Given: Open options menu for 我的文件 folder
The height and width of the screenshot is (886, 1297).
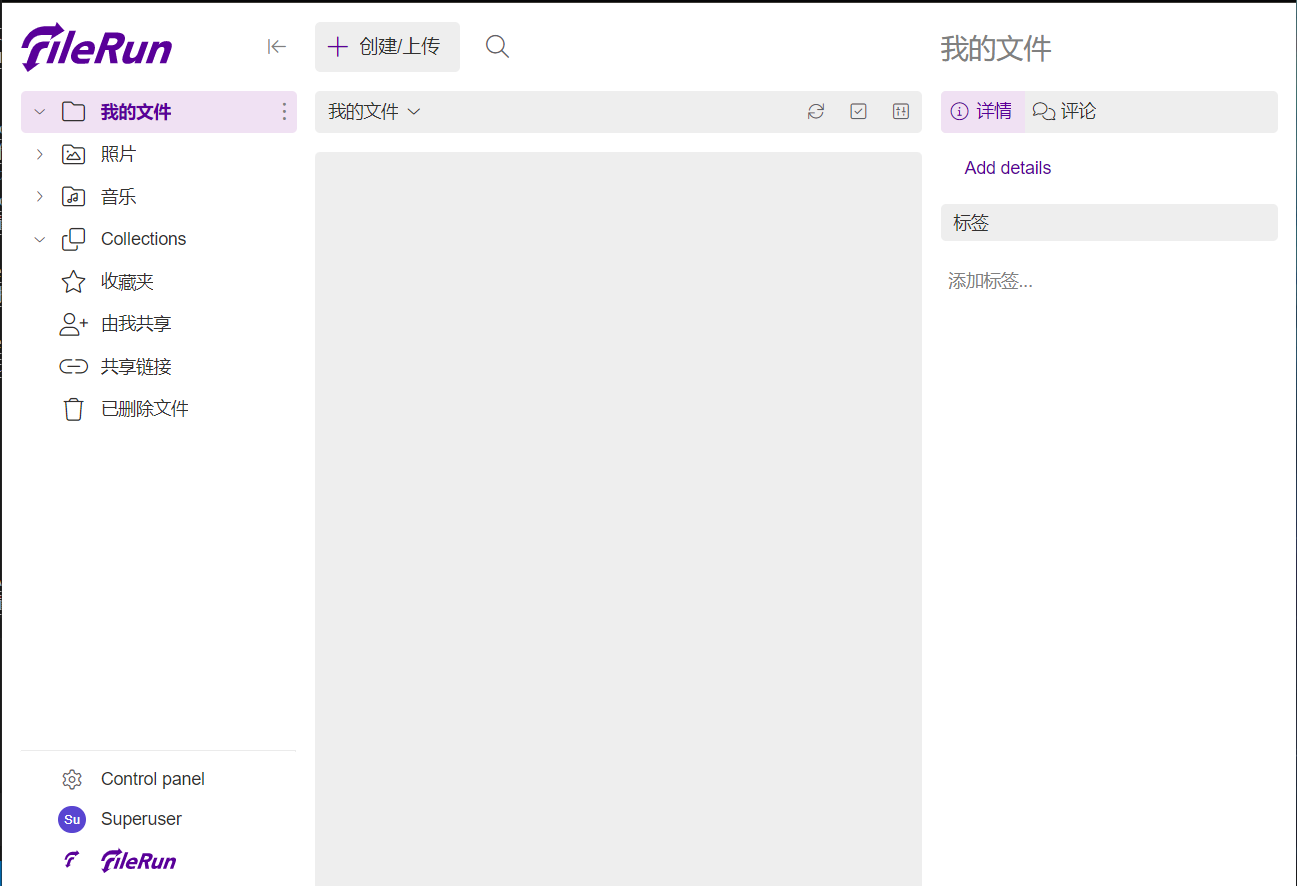Looking at the screenshot, I should click(x=283, y=111).
